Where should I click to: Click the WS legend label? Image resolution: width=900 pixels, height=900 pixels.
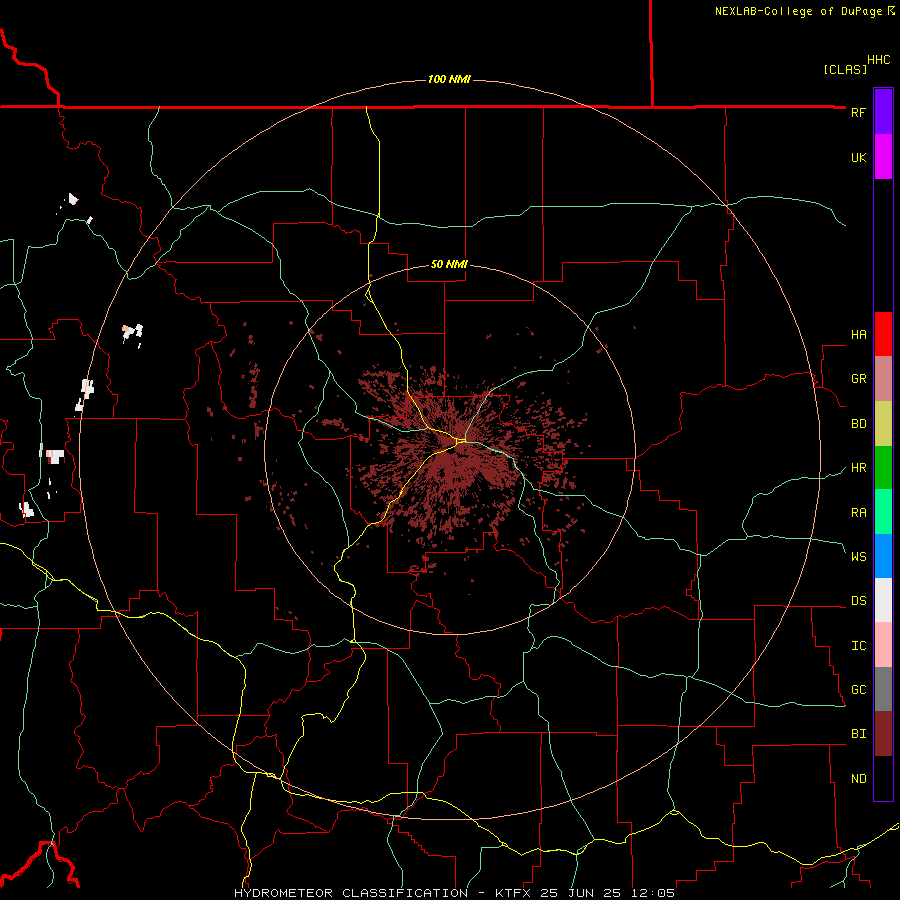point(858,556)
